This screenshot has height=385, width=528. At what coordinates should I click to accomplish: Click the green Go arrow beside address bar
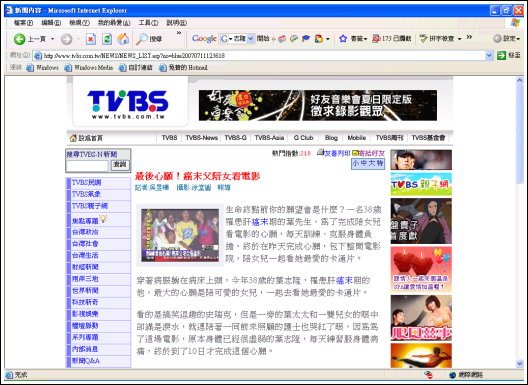(501, 55)
